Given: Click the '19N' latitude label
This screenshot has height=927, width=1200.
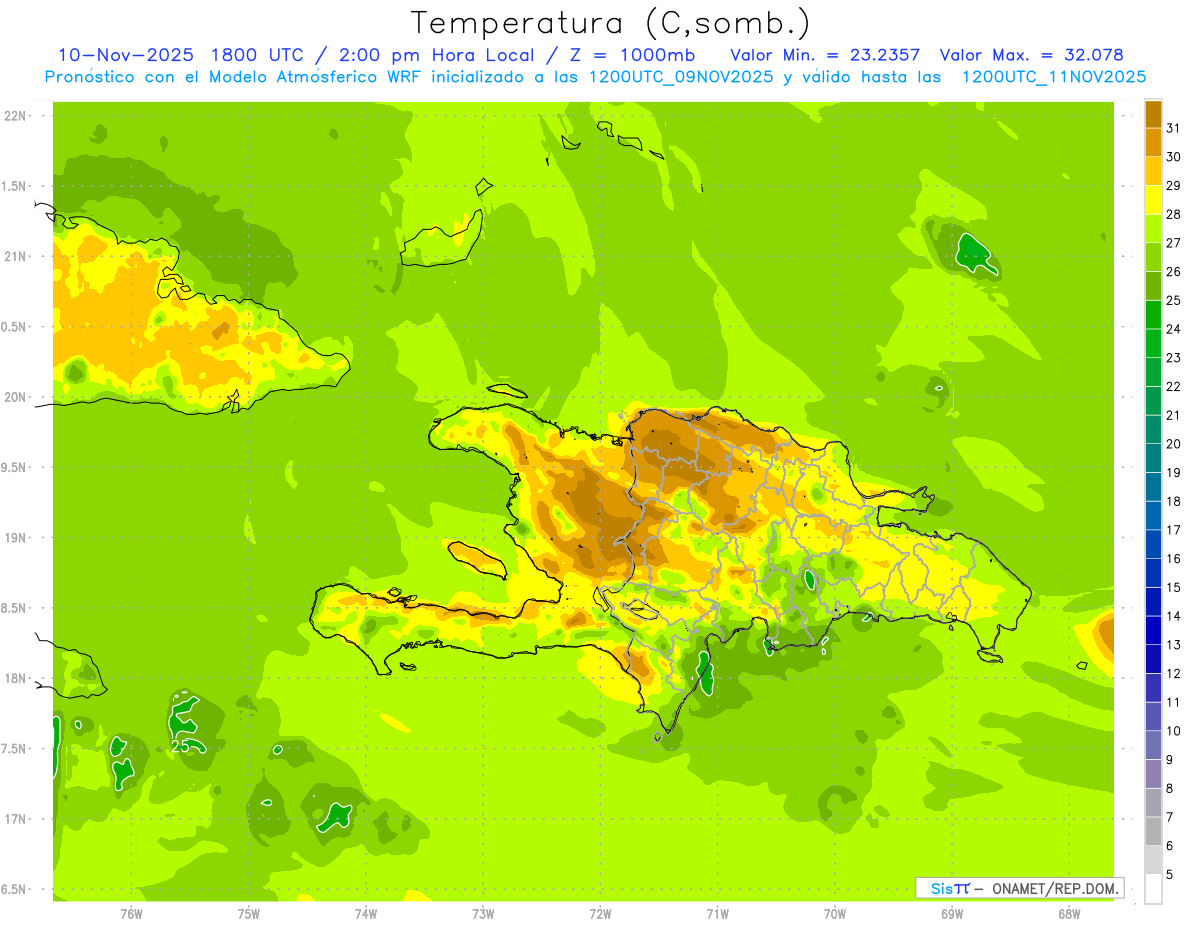Looking at the screenshot, I should [15, 538].
